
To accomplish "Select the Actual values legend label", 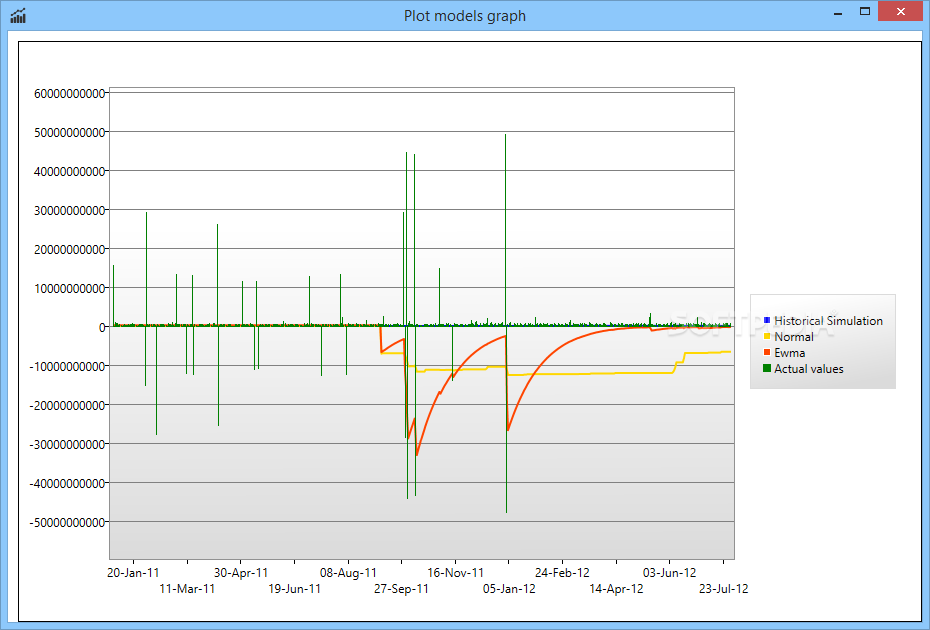I will click(808, 369).
